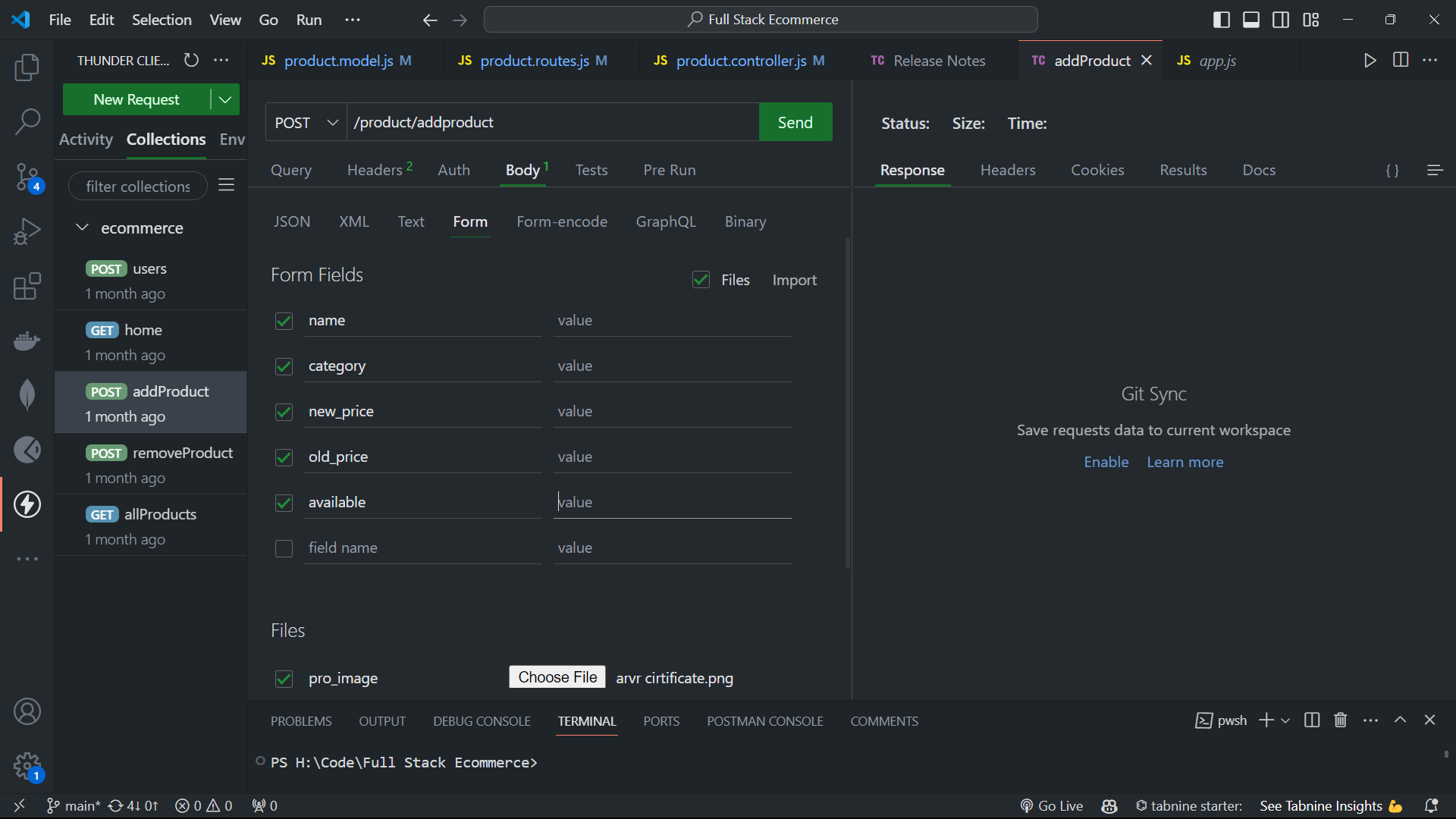Toggle primary side bar layout icon

click(1222, 20)
